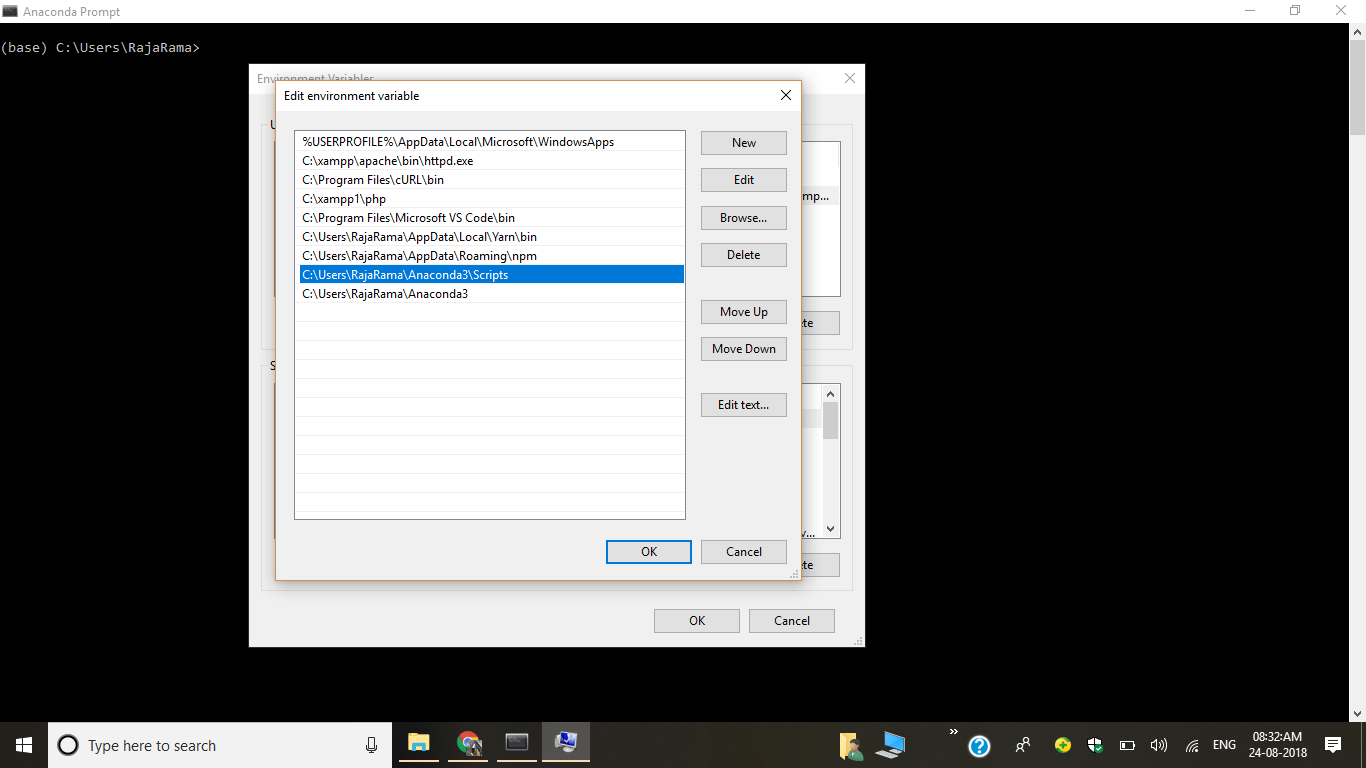Open the This PC computer icon on taskbar
This screenshot has width=1366, height=768.
tap(890, 745)
